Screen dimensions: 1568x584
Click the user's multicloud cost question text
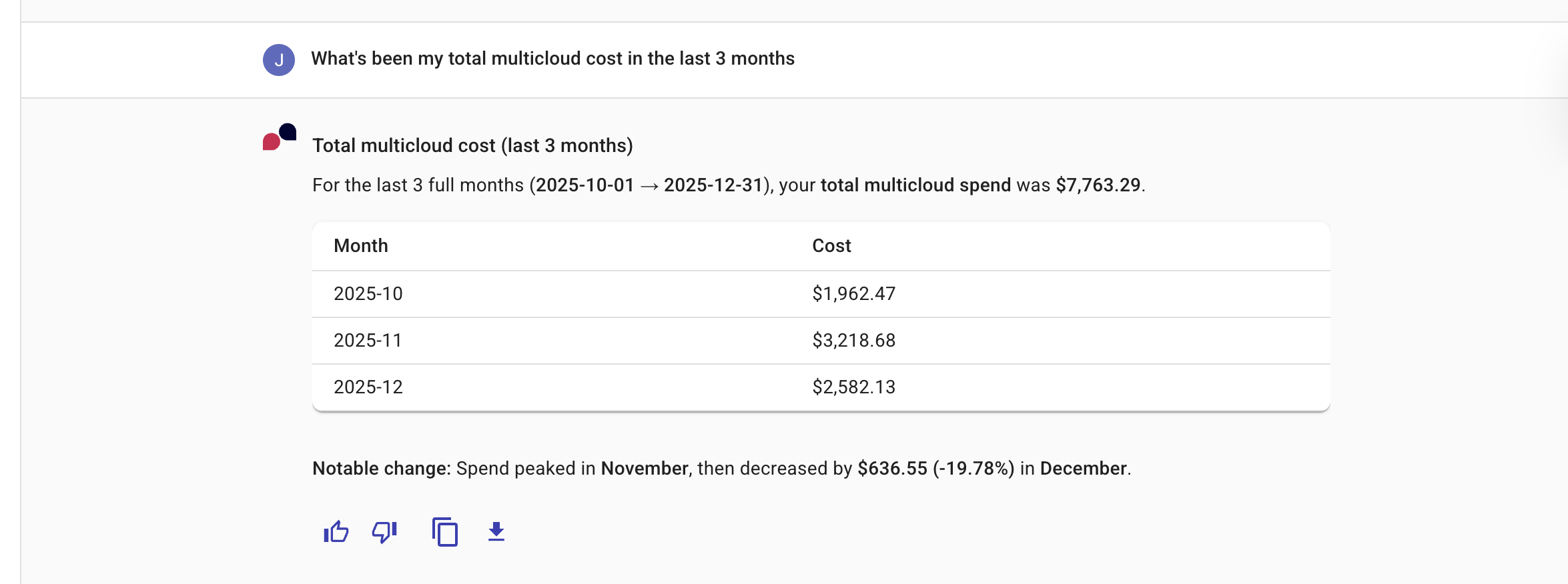pyautogui.click(x=552, y=59)
